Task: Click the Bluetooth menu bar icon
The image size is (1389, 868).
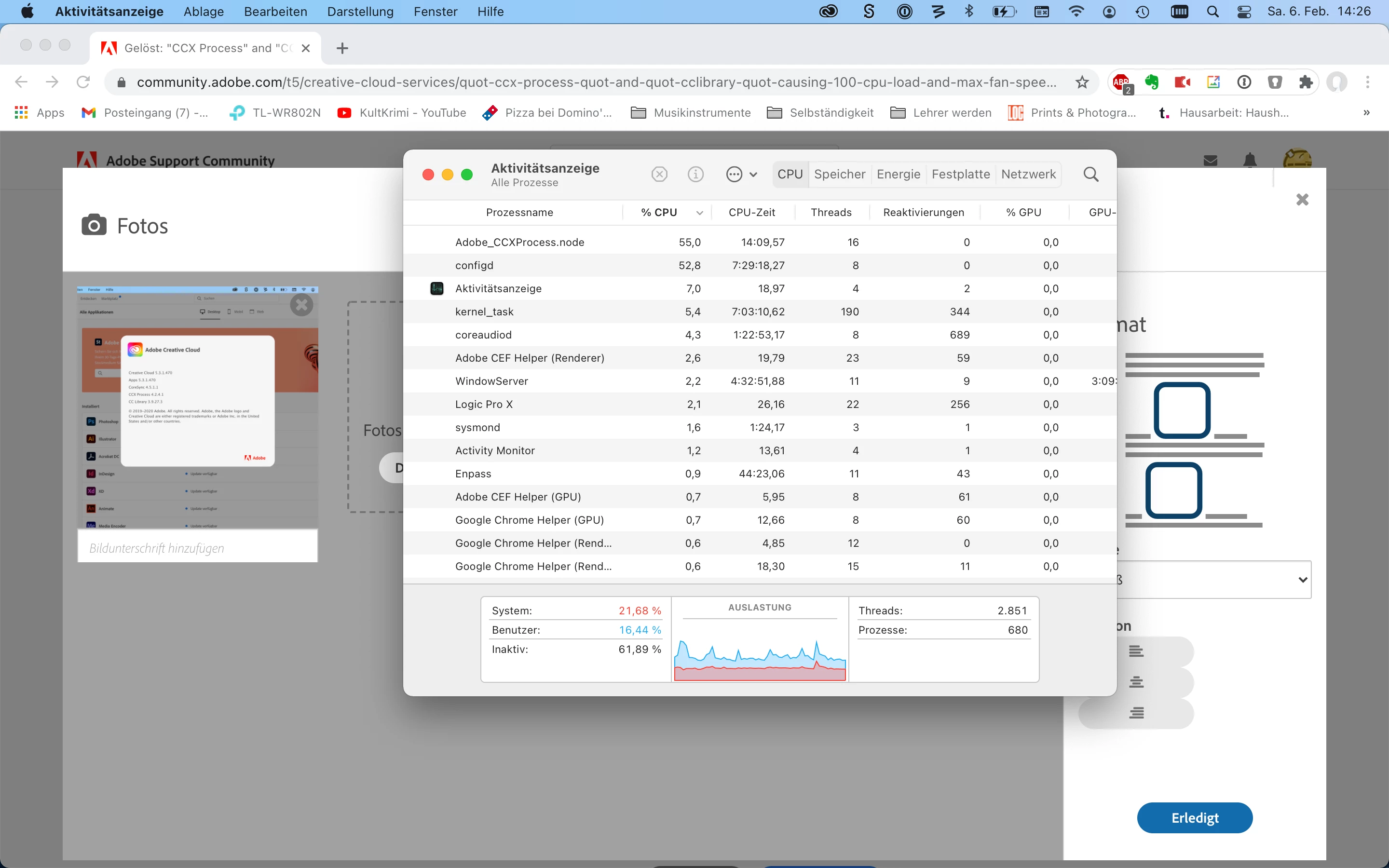Action: point(969,12)
